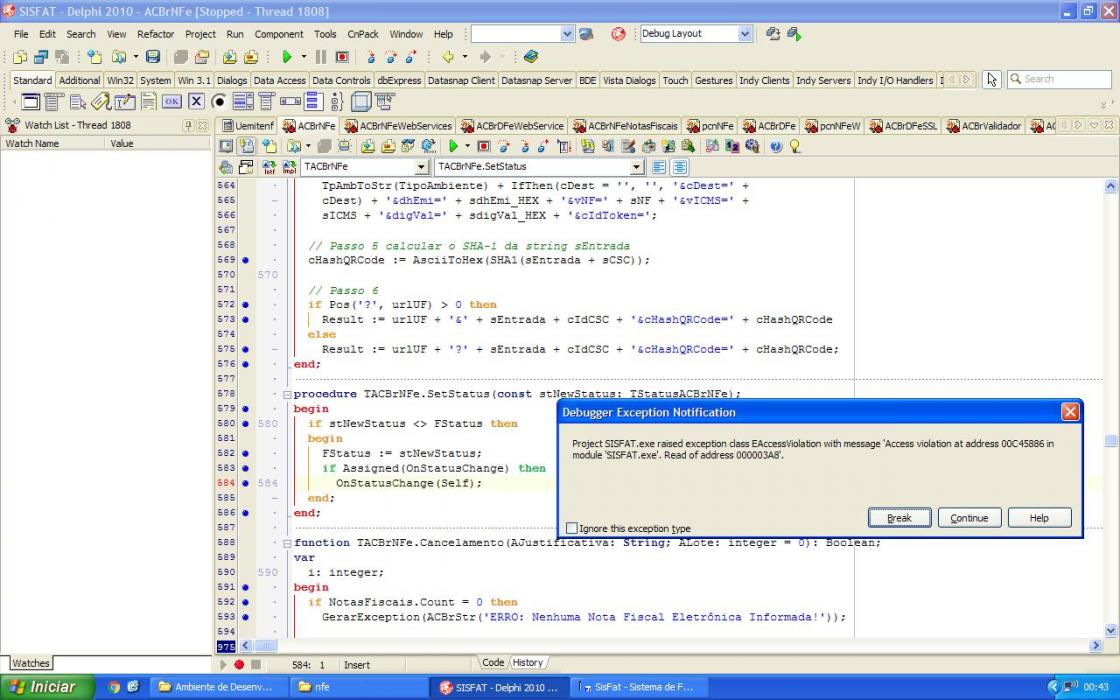Open the back navigation history dropdown arrow
This screenshot has width=1120, height=700.
(x=464, y=56)
